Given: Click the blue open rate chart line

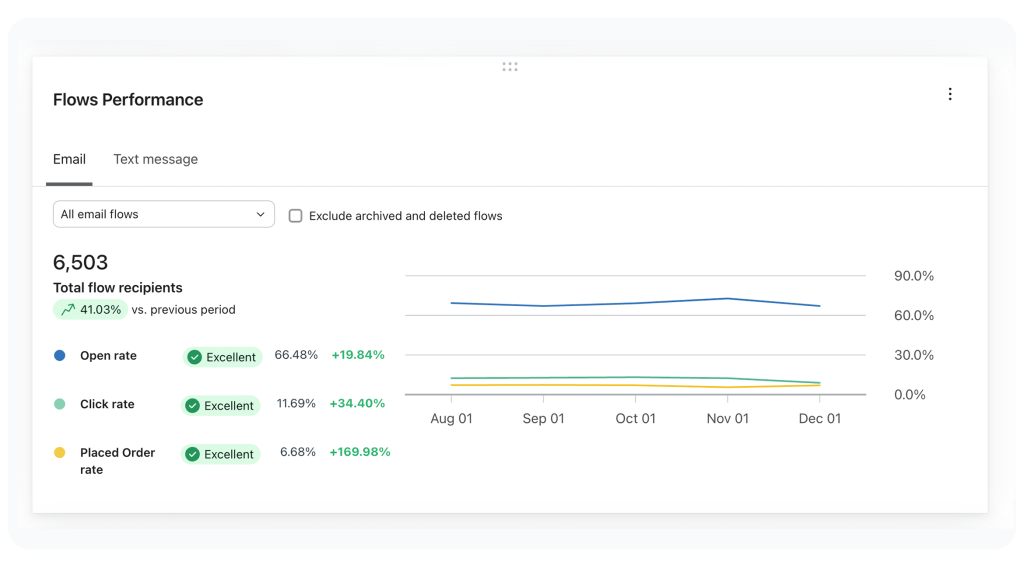Looking at the screenshot, I should tap(635, 303).
